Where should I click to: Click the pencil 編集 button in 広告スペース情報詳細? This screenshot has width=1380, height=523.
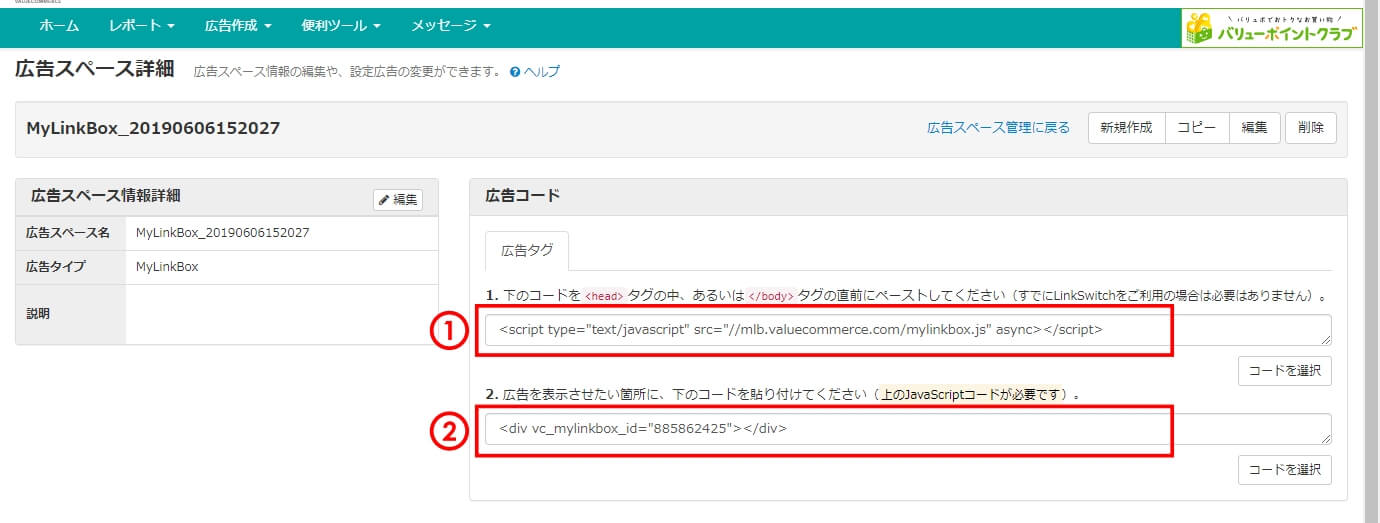click(398, 200)
